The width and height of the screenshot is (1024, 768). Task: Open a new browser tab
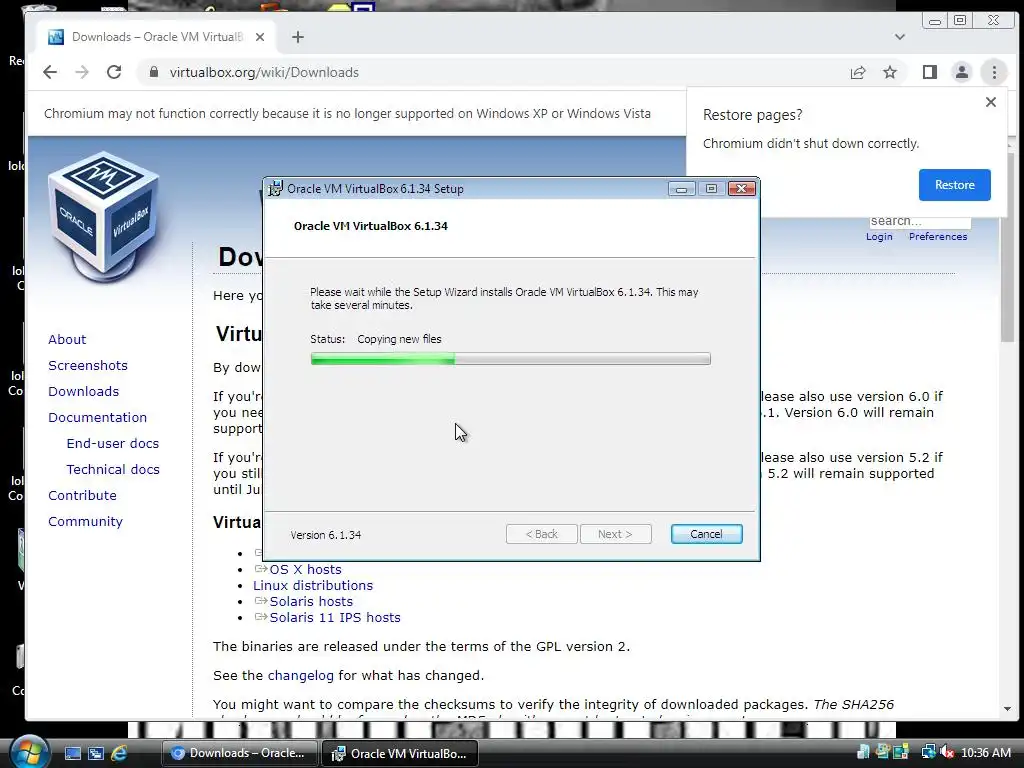(298, 37)
